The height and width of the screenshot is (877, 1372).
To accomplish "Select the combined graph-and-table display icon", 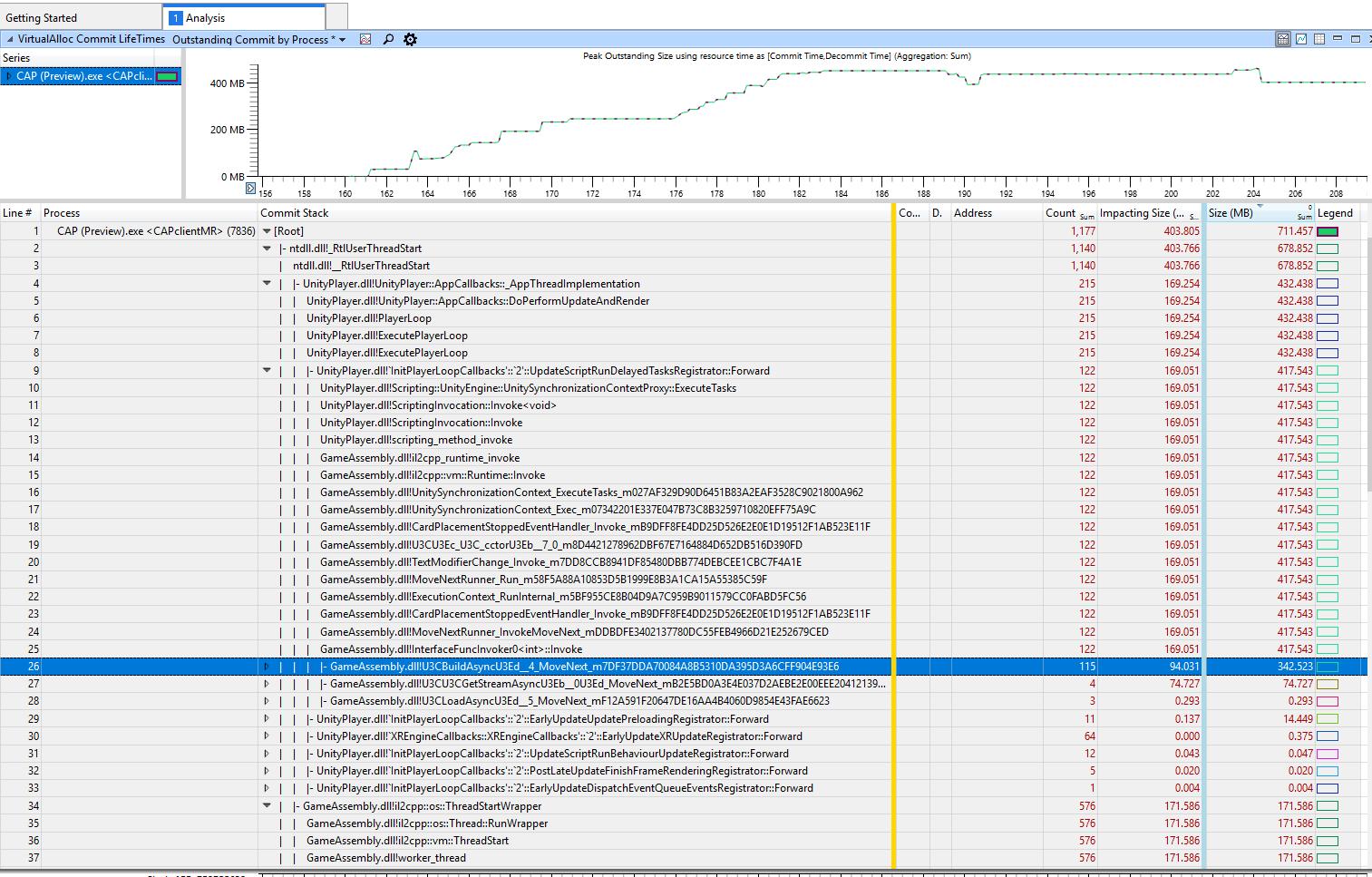I will pyautogui.click(x=1283, y=39).
